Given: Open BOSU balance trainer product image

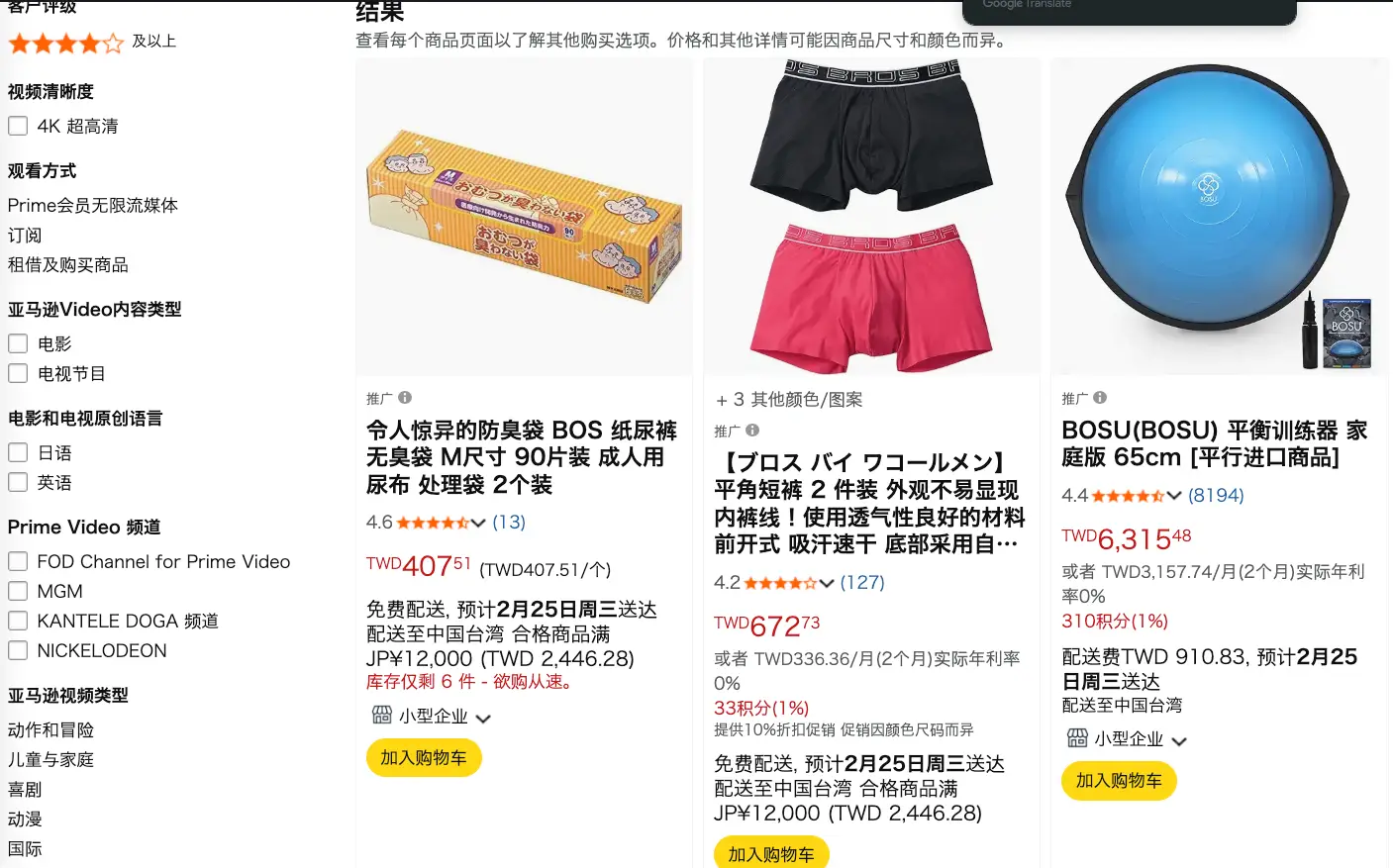Looking at the screenshot, I should [x=1219, y=216].
